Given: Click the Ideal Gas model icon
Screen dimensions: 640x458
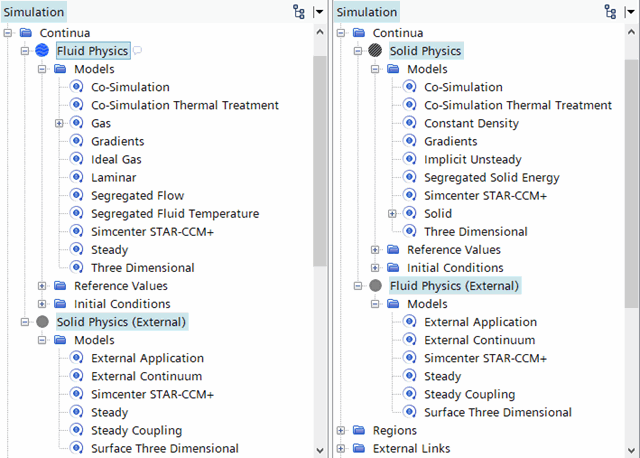Looking at the screenshot, I should [77, 160].
